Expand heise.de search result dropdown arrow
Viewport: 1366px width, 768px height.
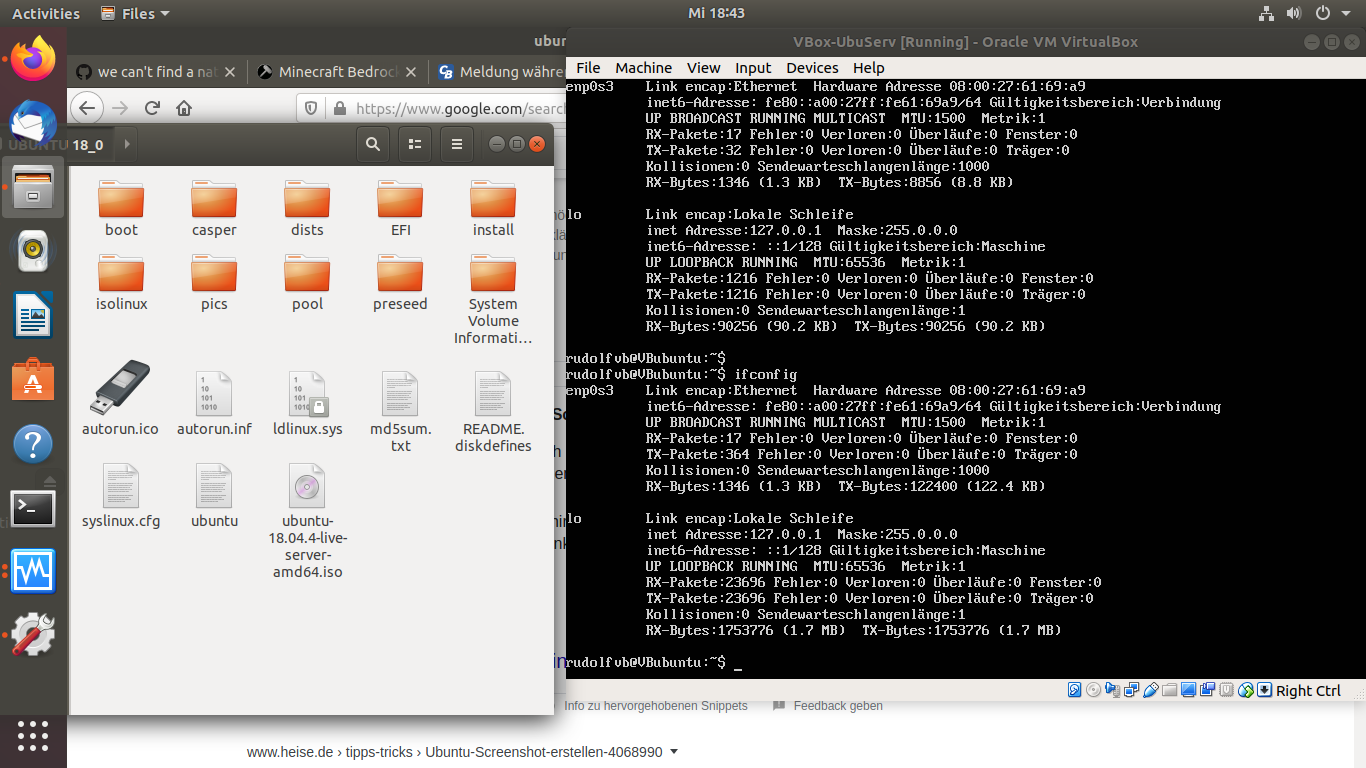(x=674, y=751)
